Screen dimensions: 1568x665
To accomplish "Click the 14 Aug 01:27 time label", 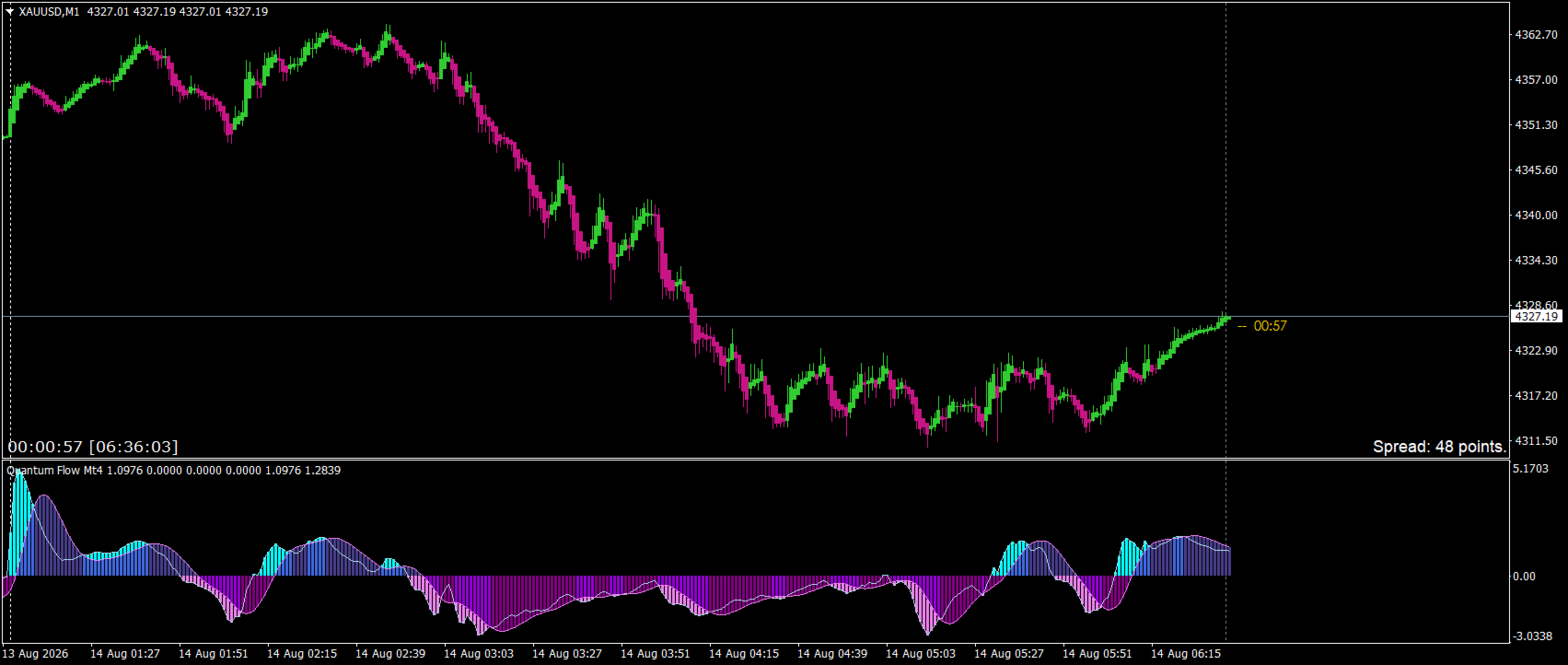I will tap(125, 654).
